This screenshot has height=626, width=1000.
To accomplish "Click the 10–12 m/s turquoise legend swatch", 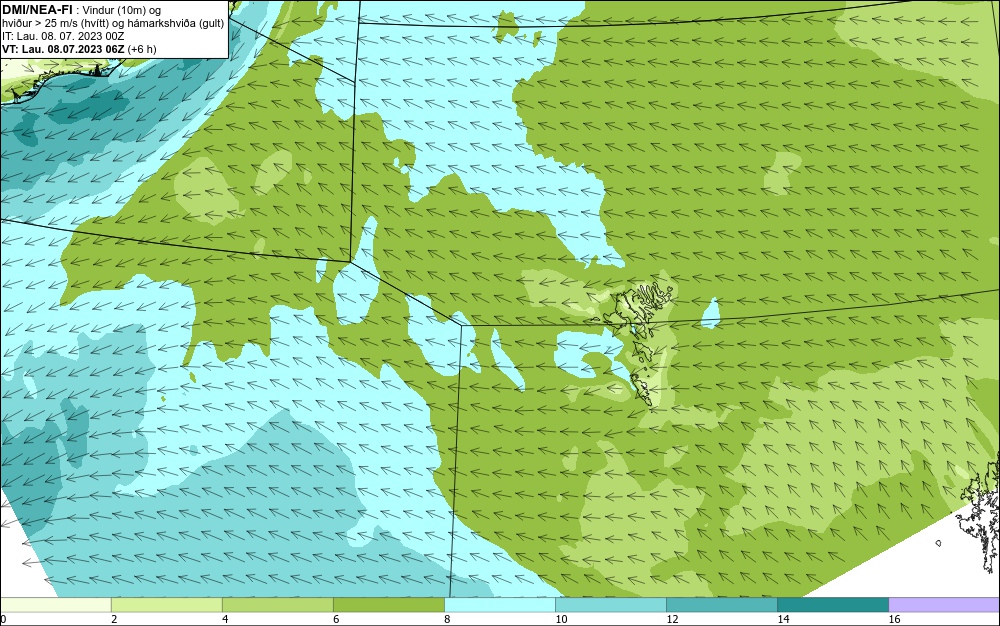I will (610, 605).
